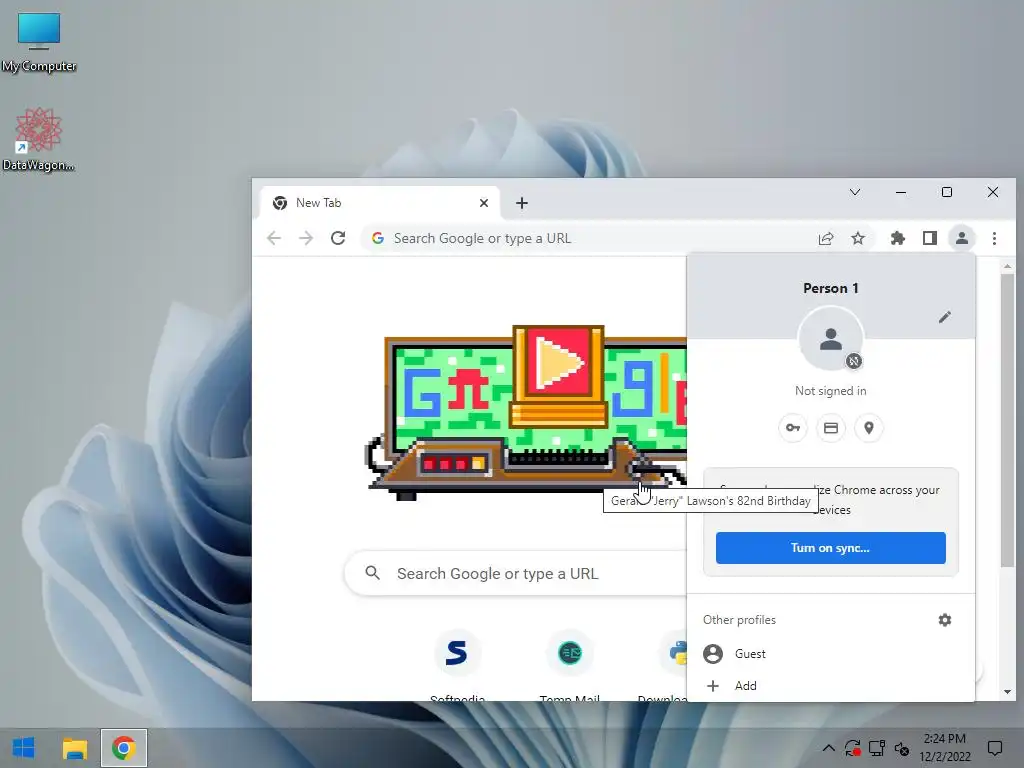
Task: Go forward with the forward arrow
Action: pos(306,238)
